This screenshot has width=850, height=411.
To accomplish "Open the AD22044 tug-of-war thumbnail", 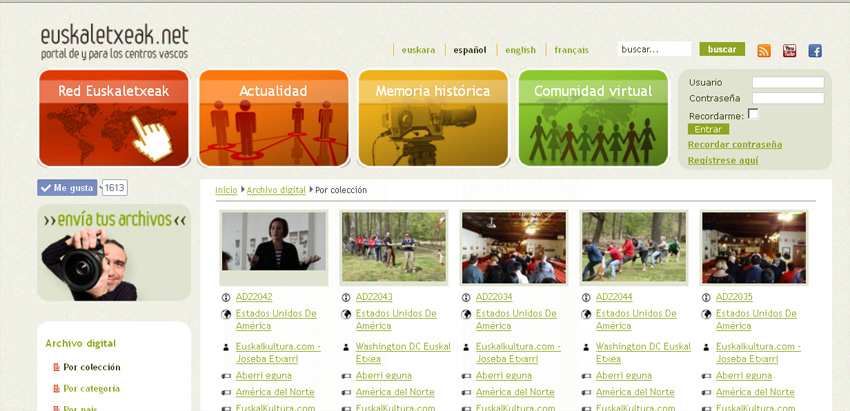I will pyautogui.click(x=634, y=247).
